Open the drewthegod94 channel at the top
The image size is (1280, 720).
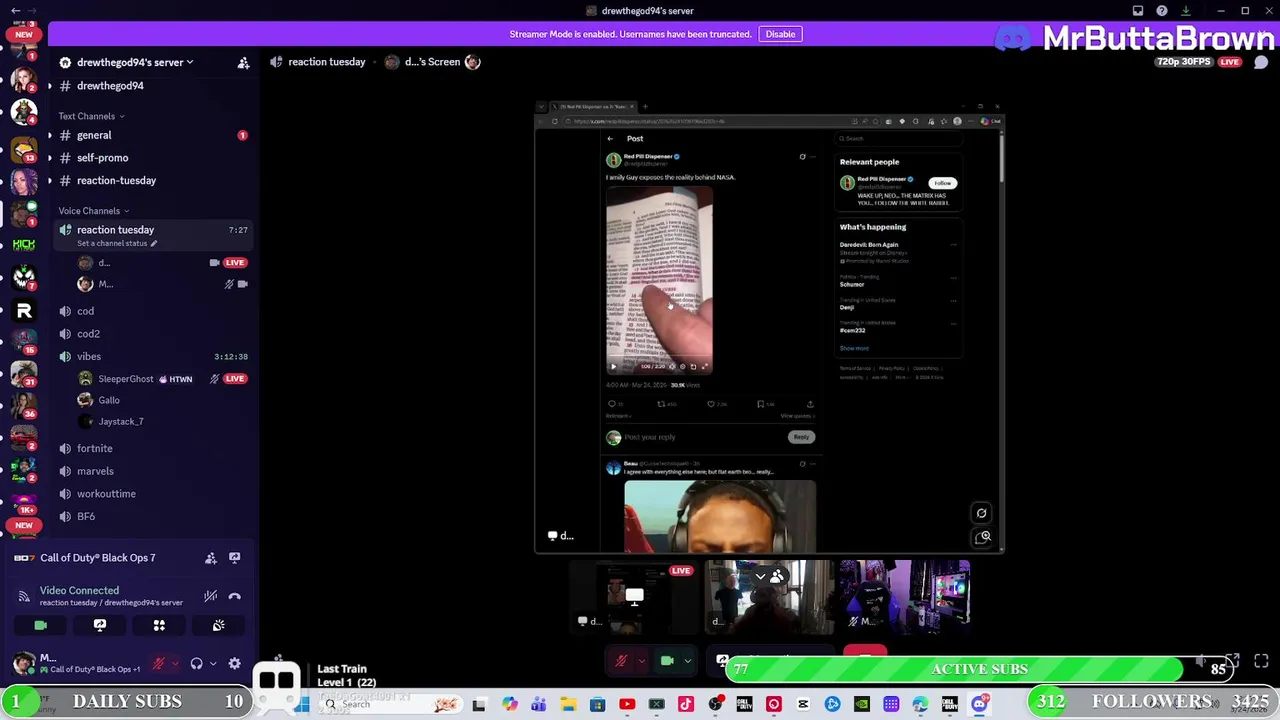click(110, 86)
